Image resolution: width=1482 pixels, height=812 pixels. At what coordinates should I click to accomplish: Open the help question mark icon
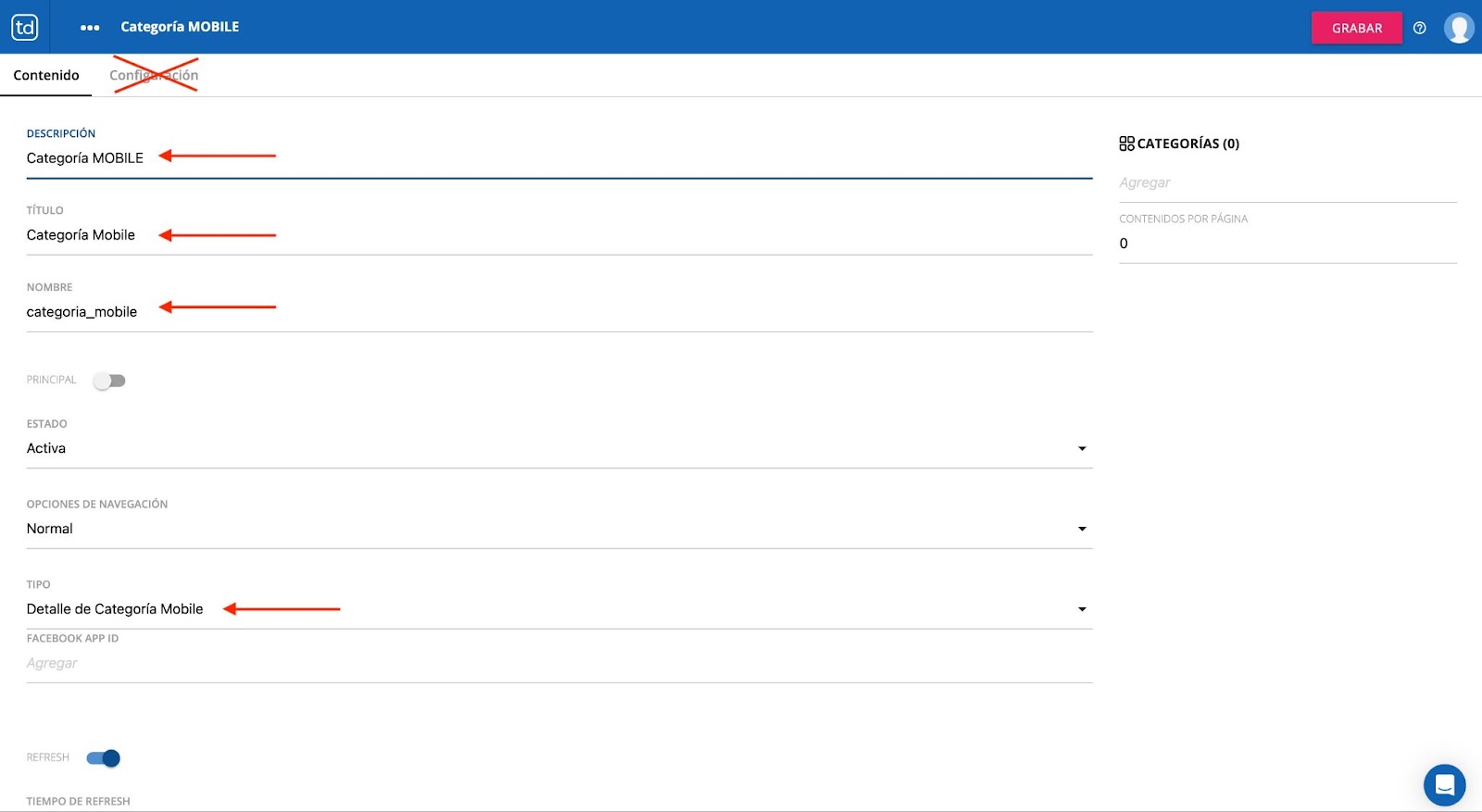1419,28
